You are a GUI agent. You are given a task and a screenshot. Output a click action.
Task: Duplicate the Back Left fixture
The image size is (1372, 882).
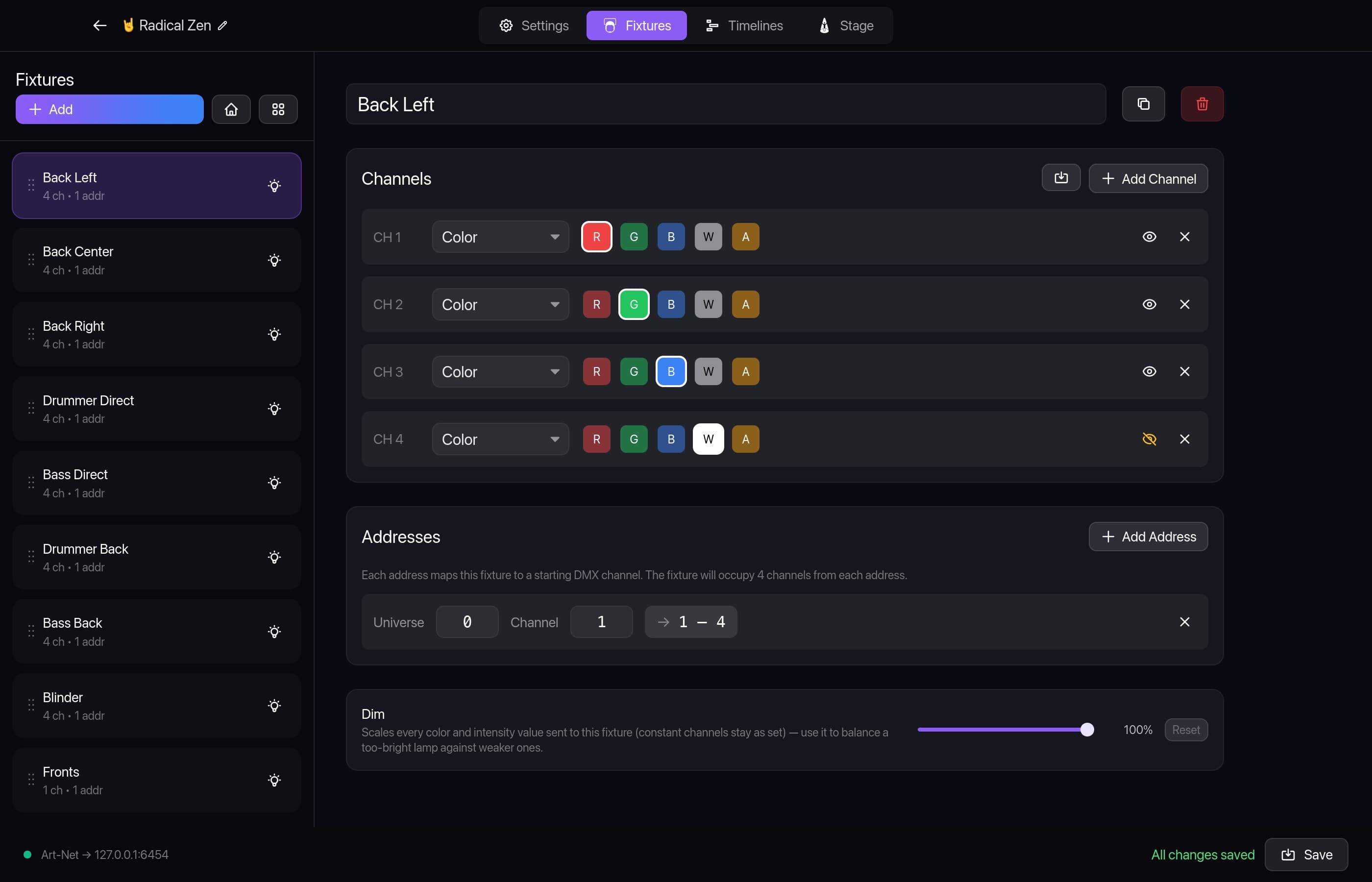click(x=1143, y=104)
